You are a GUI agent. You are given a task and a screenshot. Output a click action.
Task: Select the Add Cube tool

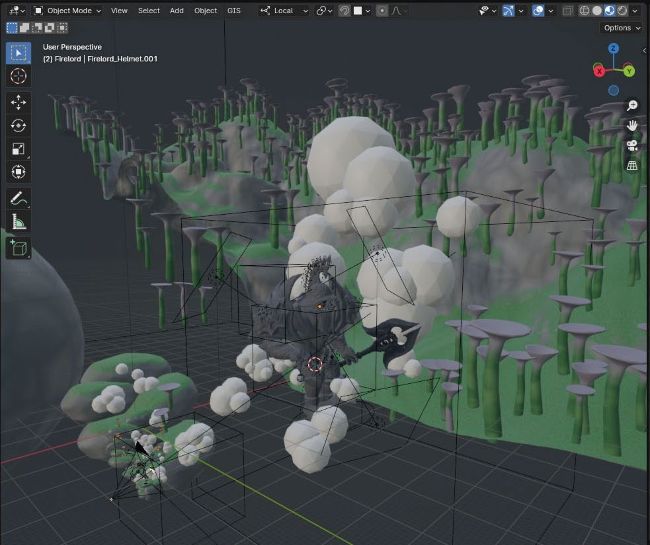click(18, 247)
